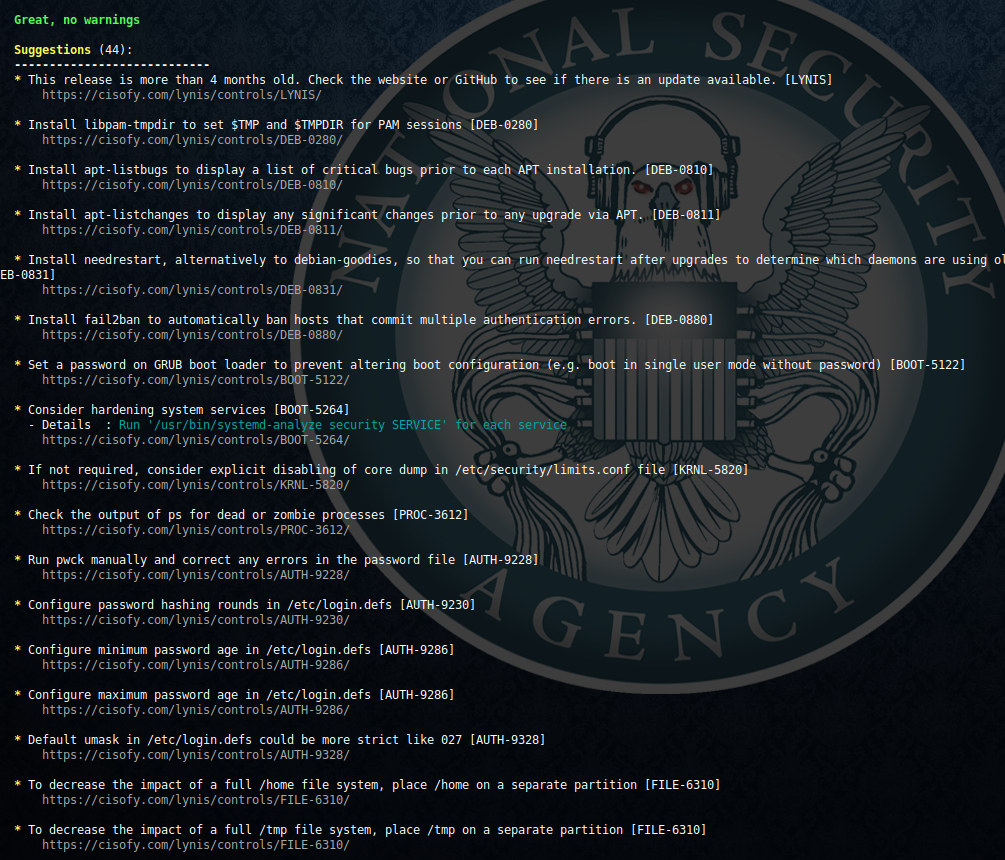Open the cisofy.com LYNIS controls link
1005x860 pixels.
click(x=181, y=95)
